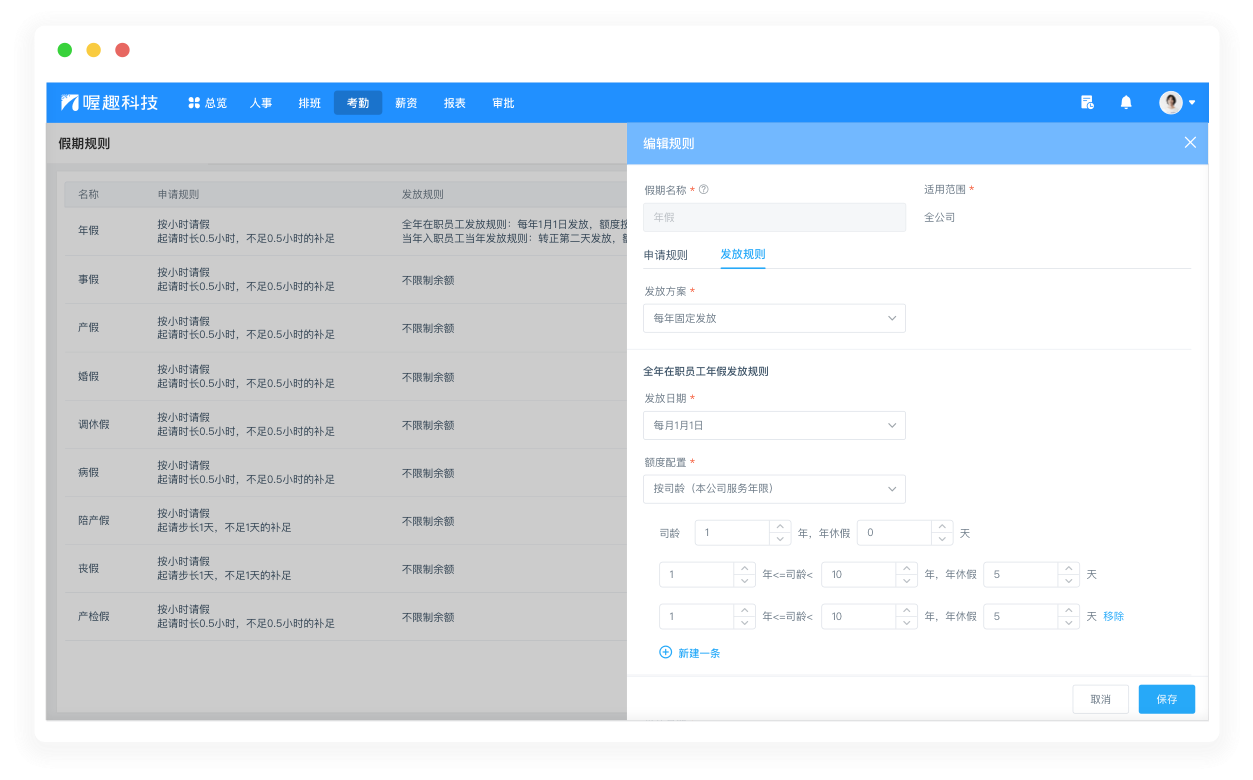Open the 薪资 menu

tap(406, 103)
